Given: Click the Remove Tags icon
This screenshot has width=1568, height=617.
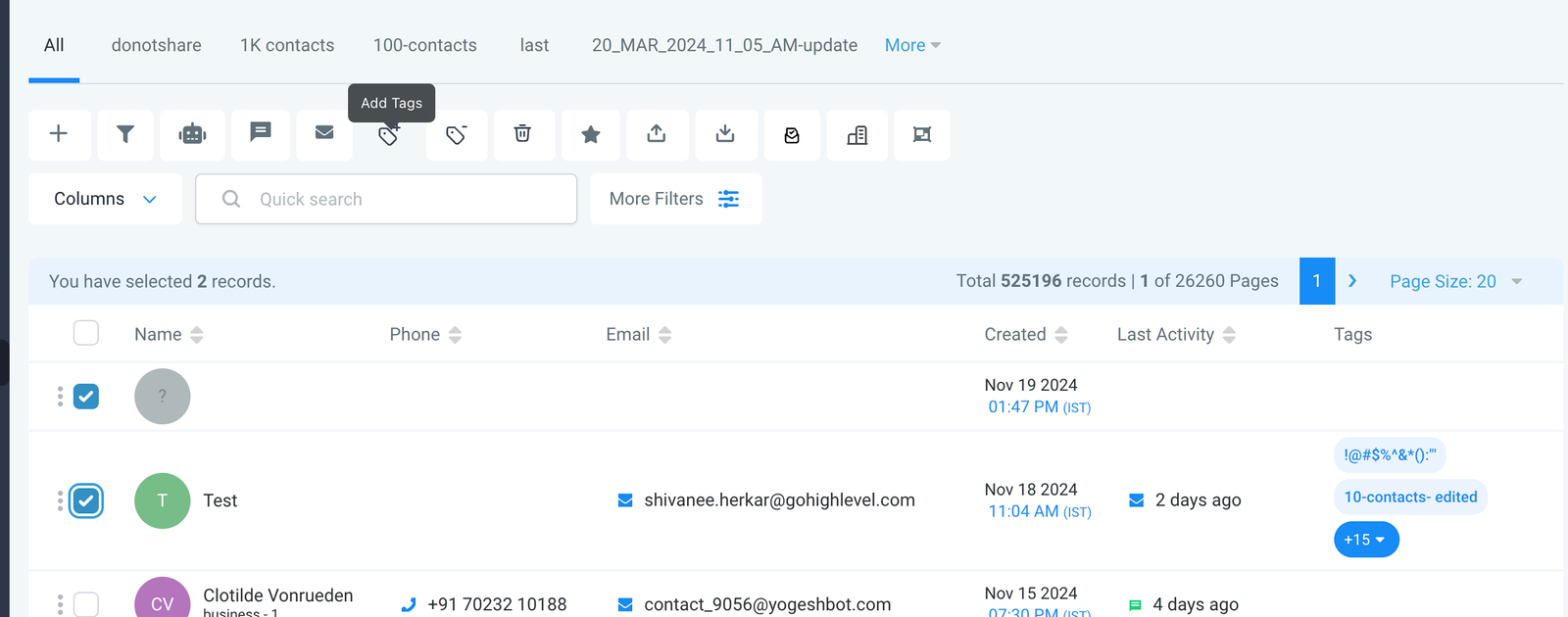Looking at the screenshot, I should coord(456,135).
